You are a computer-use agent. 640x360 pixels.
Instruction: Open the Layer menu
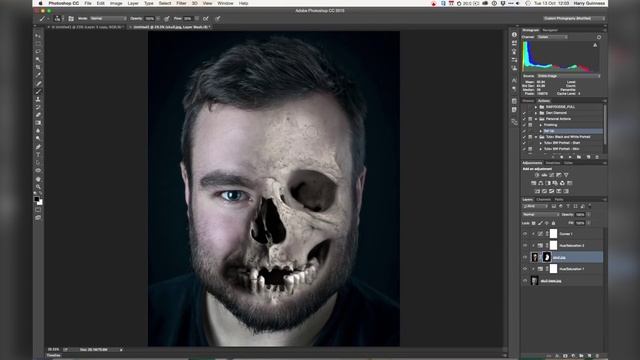[x=133, y=3]
